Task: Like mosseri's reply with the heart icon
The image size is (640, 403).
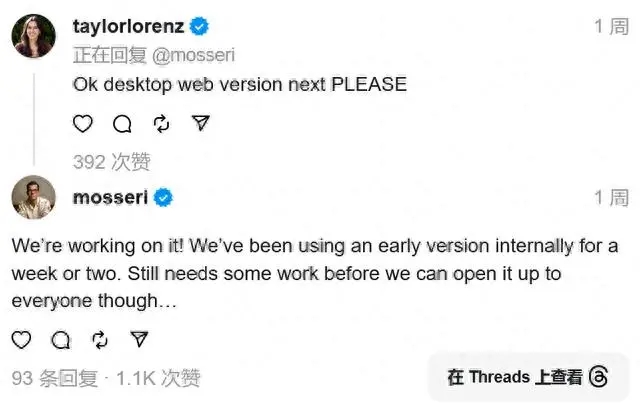Action: pos(21,340)
